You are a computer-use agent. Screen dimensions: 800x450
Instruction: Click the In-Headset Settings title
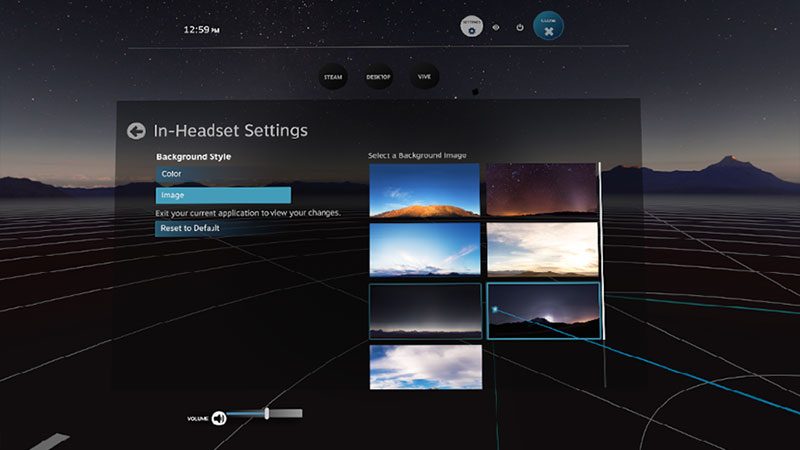(231, 131)
